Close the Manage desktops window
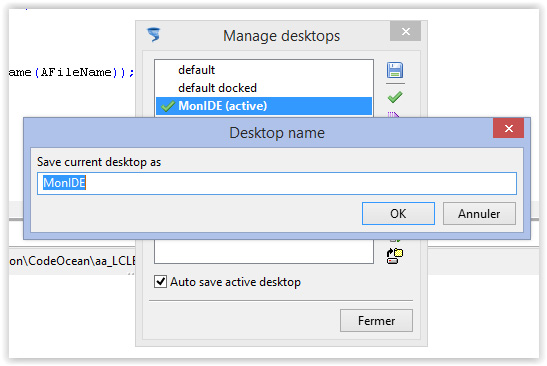 (405, 31)
